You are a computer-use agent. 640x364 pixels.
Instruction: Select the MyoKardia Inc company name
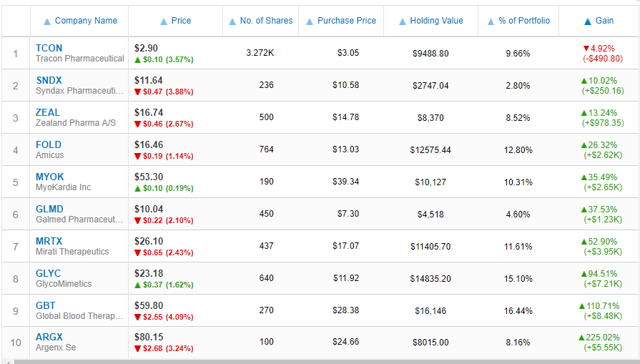pyautogui.click(x=63, y=187)
